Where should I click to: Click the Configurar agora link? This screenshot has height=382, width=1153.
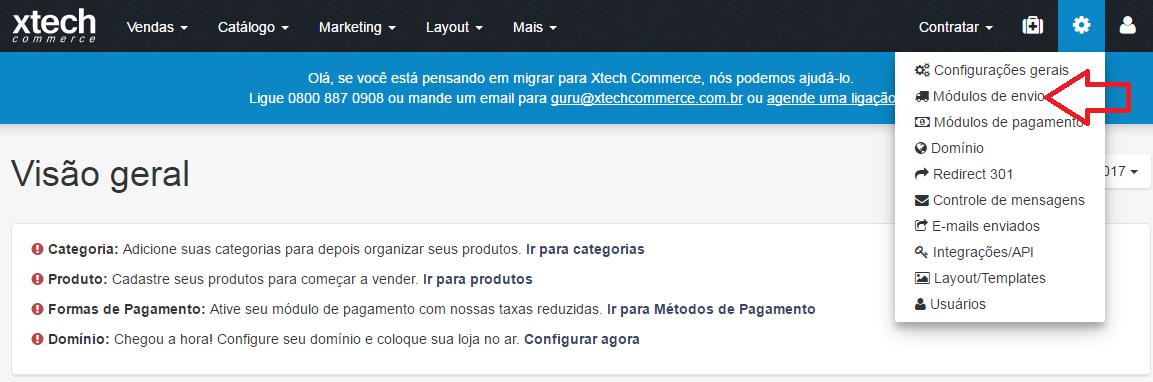click(582, 339)
